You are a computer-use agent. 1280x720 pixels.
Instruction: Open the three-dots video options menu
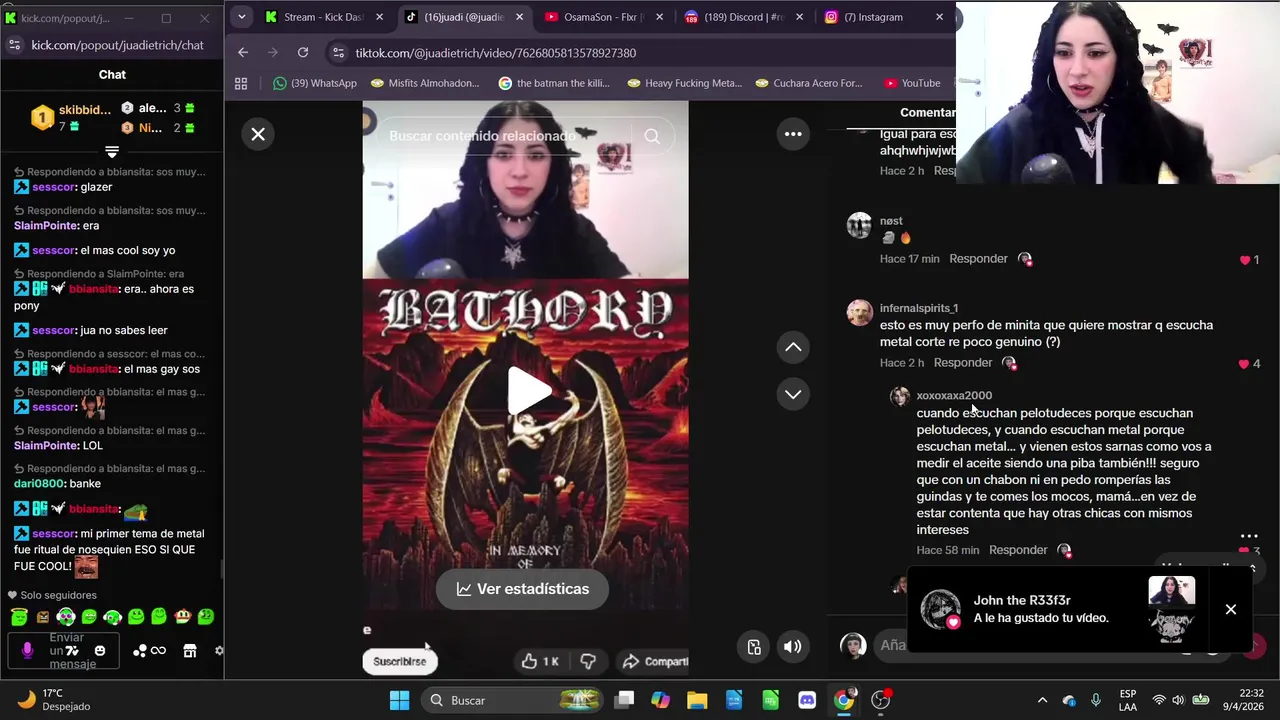point(793,134)
